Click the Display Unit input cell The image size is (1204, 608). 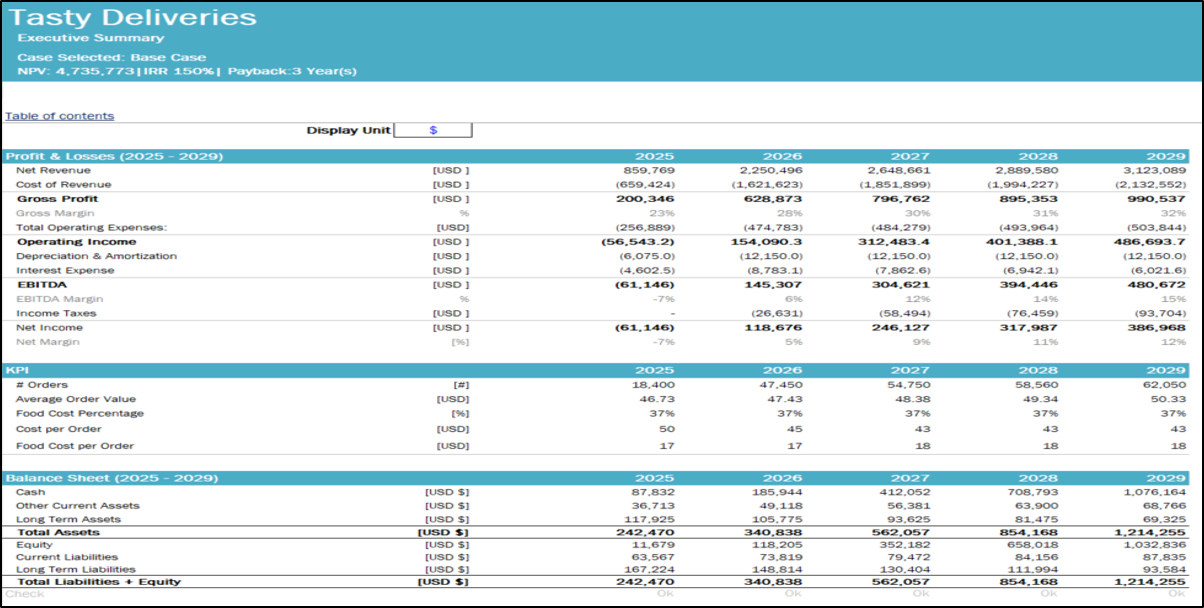[433, 131]
